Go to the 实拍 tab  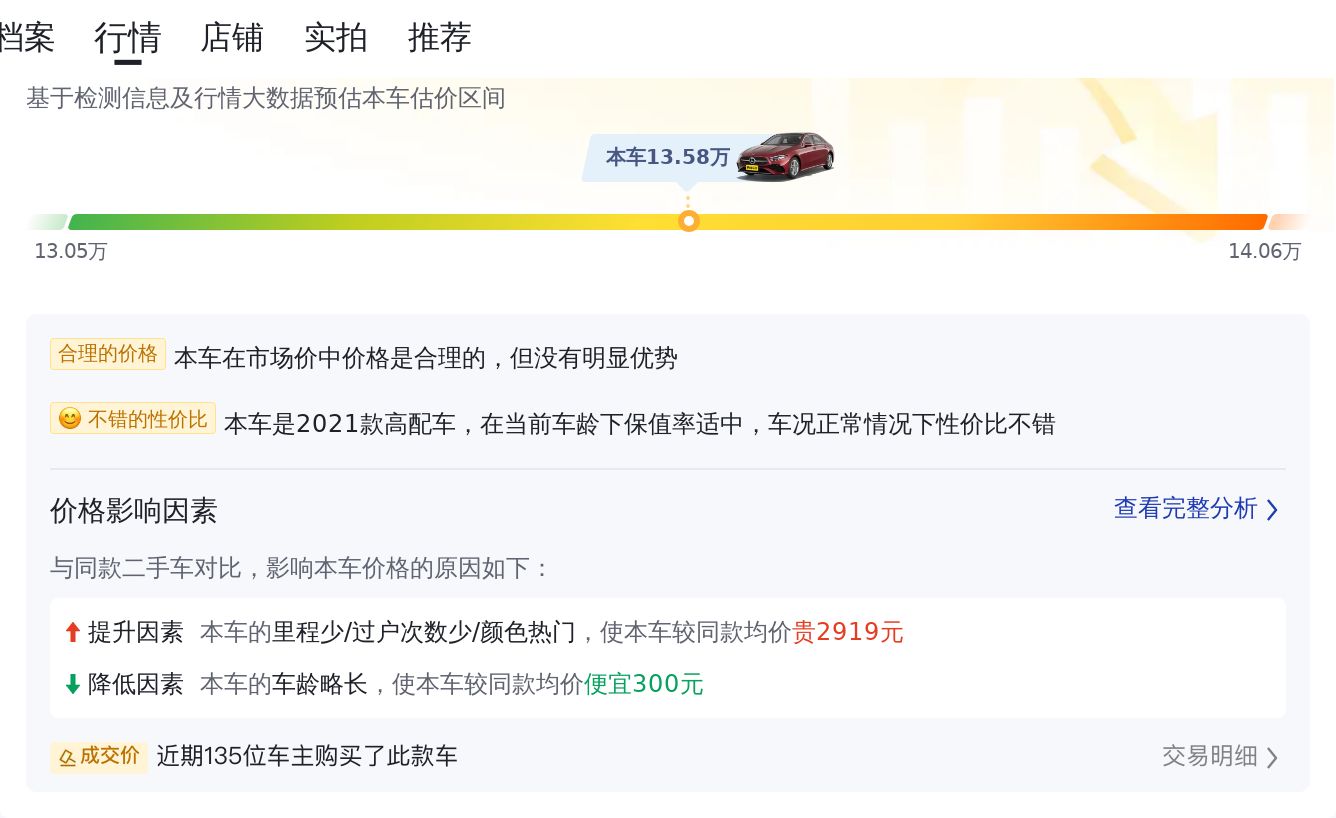point(336,38)
